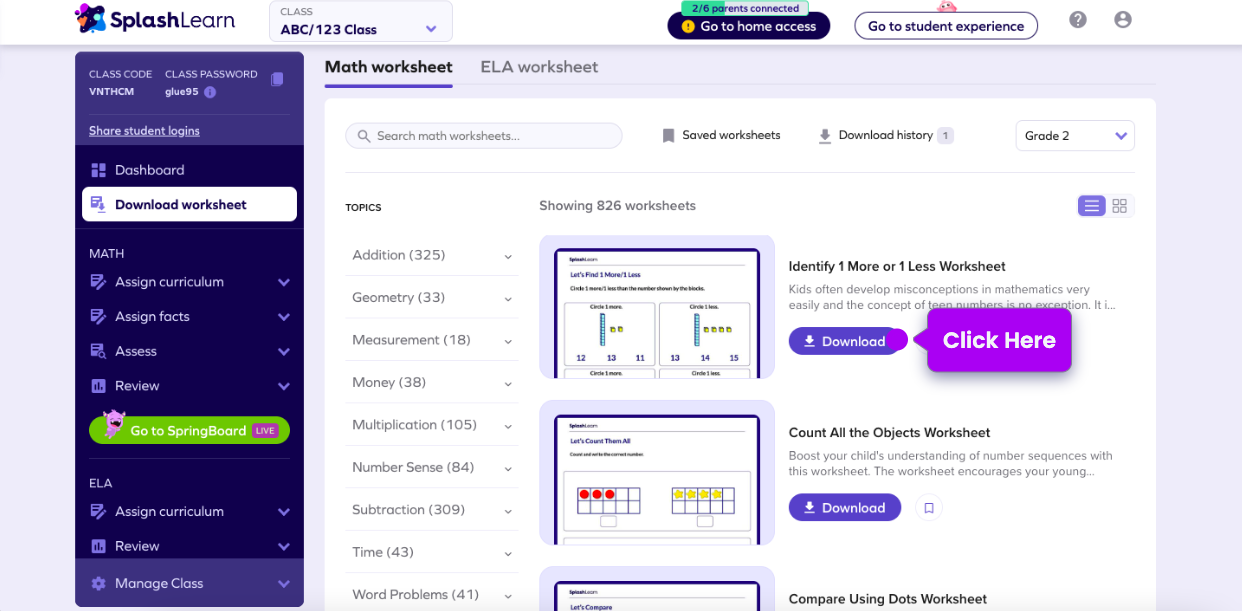Screen dimensions: 1242x611
Task: Click the help question mark icon
Action: pyautogui.click(x=1077, y=20)
